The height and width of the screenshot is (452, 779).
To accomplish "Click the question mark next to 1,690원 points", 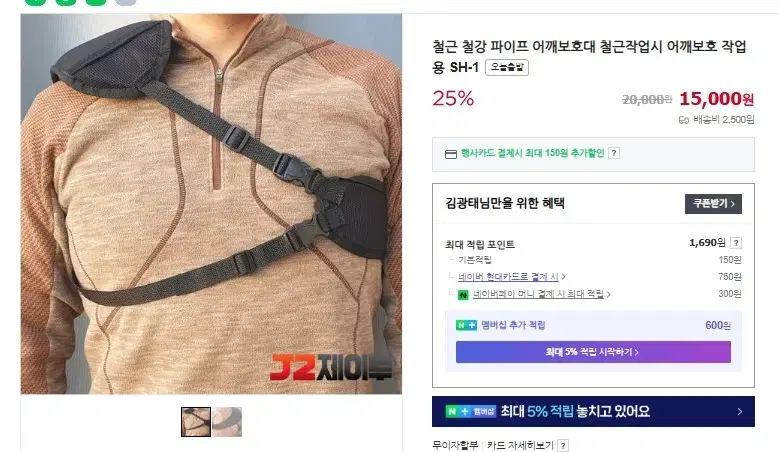I will (736, 243).
